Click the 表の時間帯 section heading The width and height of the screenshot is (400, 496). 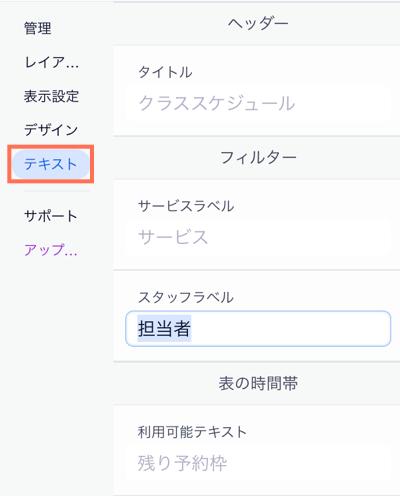[x=258, y=383]
